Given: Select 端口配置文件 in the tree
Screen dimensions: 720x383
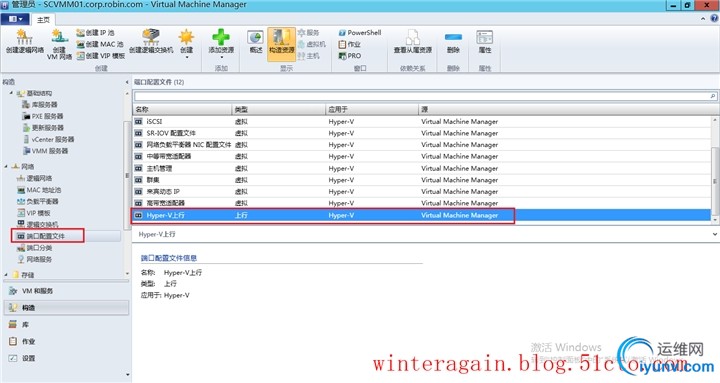Looking at the screenshot, I should (x=41, y=236).
